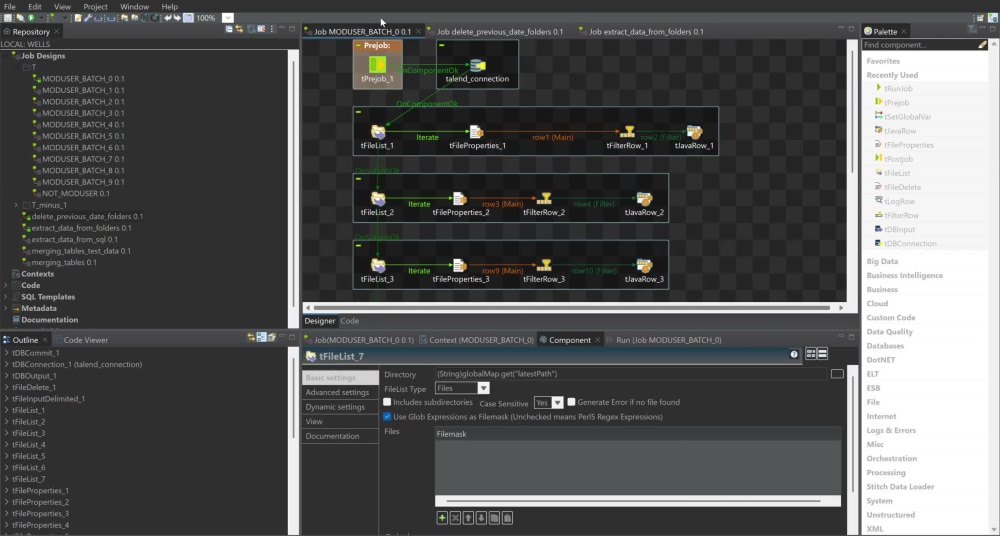Select the tJavaRow_2 component icon
Screen dimensions: 1000x536
pyautogui.click(x=644, y=199)
